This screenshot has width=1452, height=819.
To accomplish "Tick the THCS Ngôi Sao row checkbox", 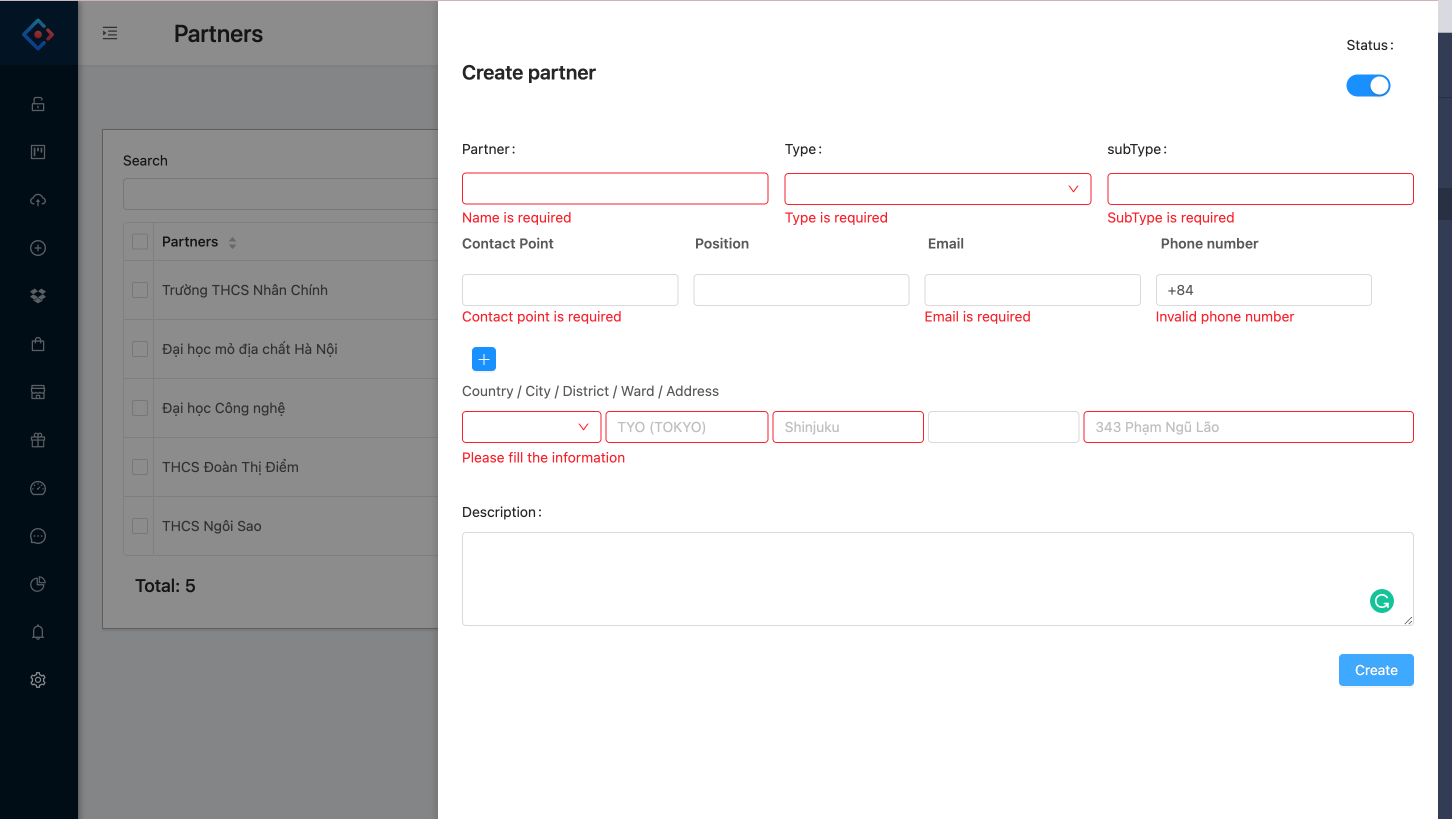I will click(140, 526).
